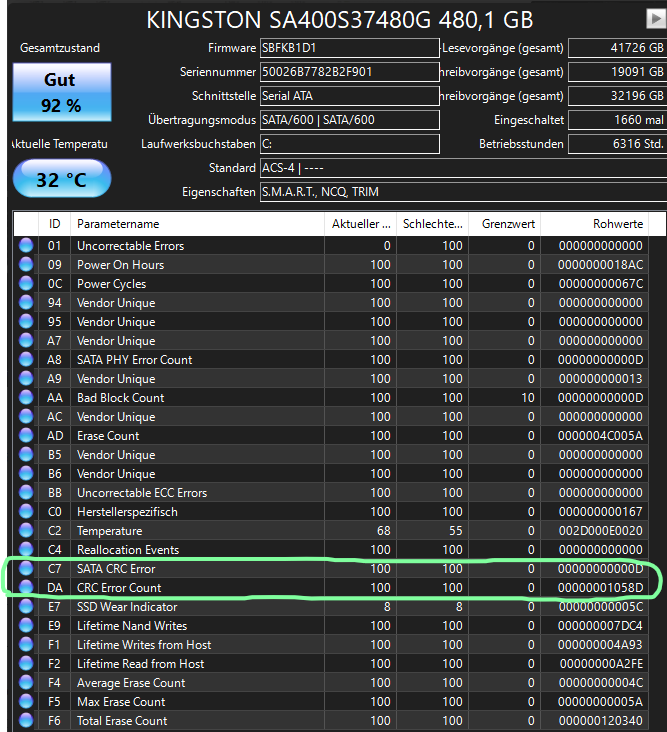Viewport: 667px width, 732px height.
Task: Click the Eingeschaltet value 1660 mal
Action: pyautogui.click(x=617, y=120)
